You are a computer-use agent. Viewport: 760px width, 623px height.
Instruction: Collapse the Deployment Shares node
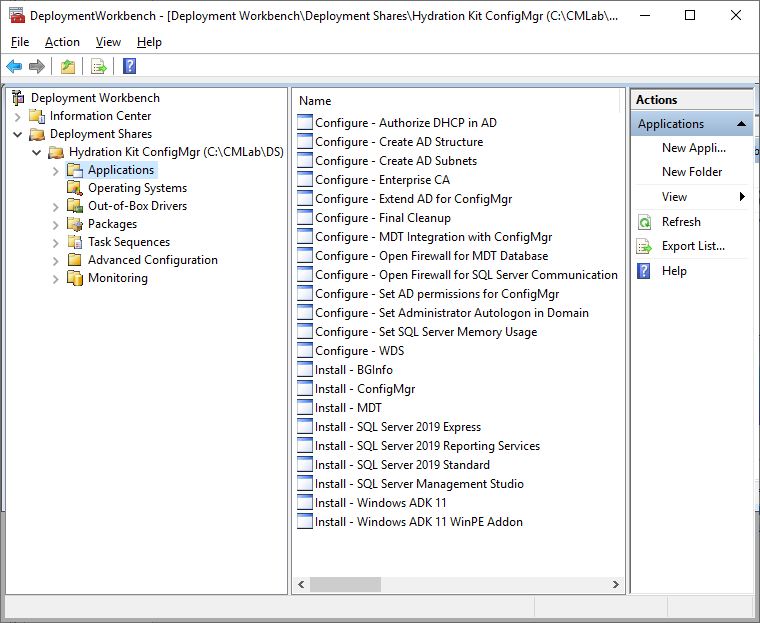point(17,134)
